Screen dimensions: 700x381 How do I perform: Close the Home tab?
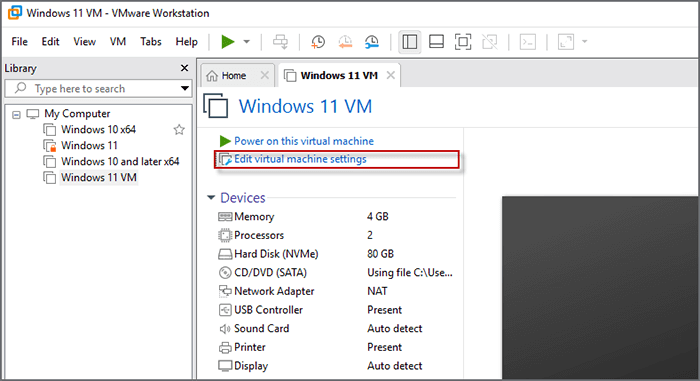(265, 75)
